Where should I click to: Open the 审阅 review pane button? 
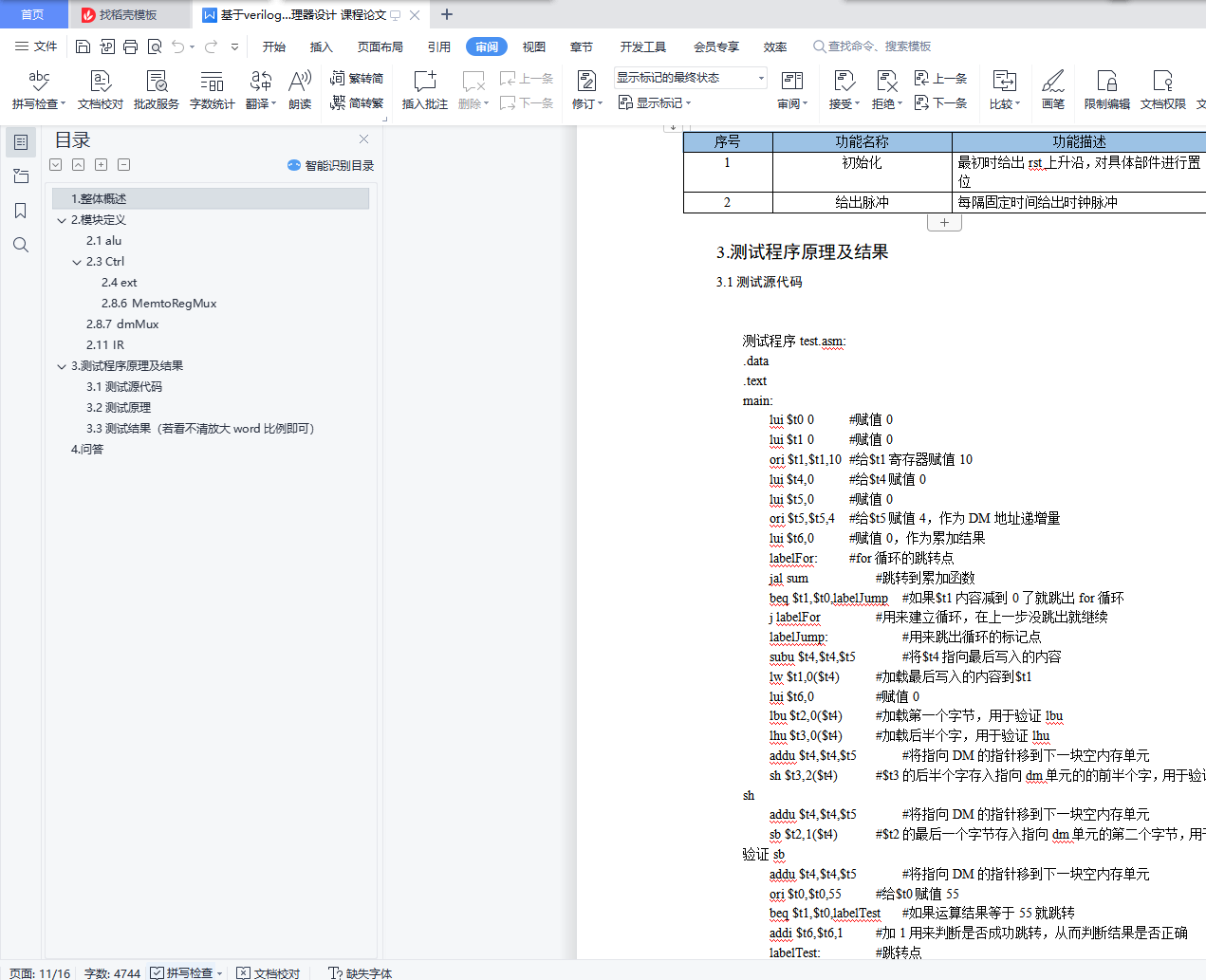coord(792,90)
